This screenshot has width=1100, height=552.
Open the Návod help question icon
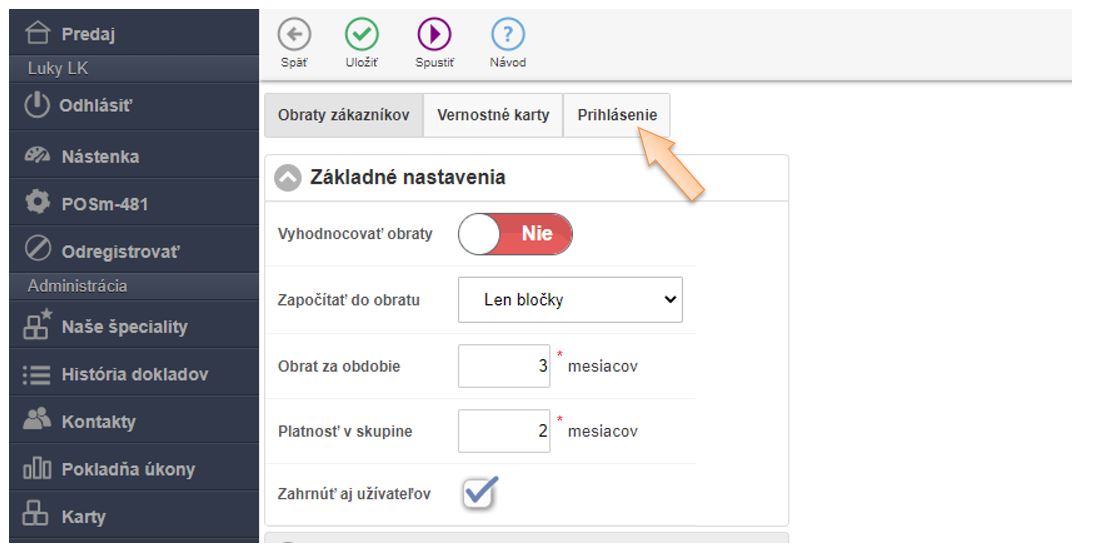(x=508, y=35)
